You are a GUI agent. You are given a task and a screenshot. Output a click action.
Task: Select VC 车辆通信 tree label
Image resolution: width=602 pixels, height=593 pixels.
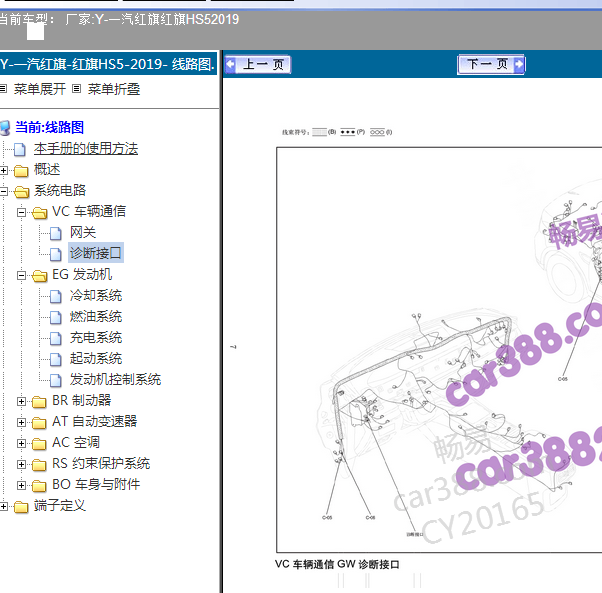[89, 211]
